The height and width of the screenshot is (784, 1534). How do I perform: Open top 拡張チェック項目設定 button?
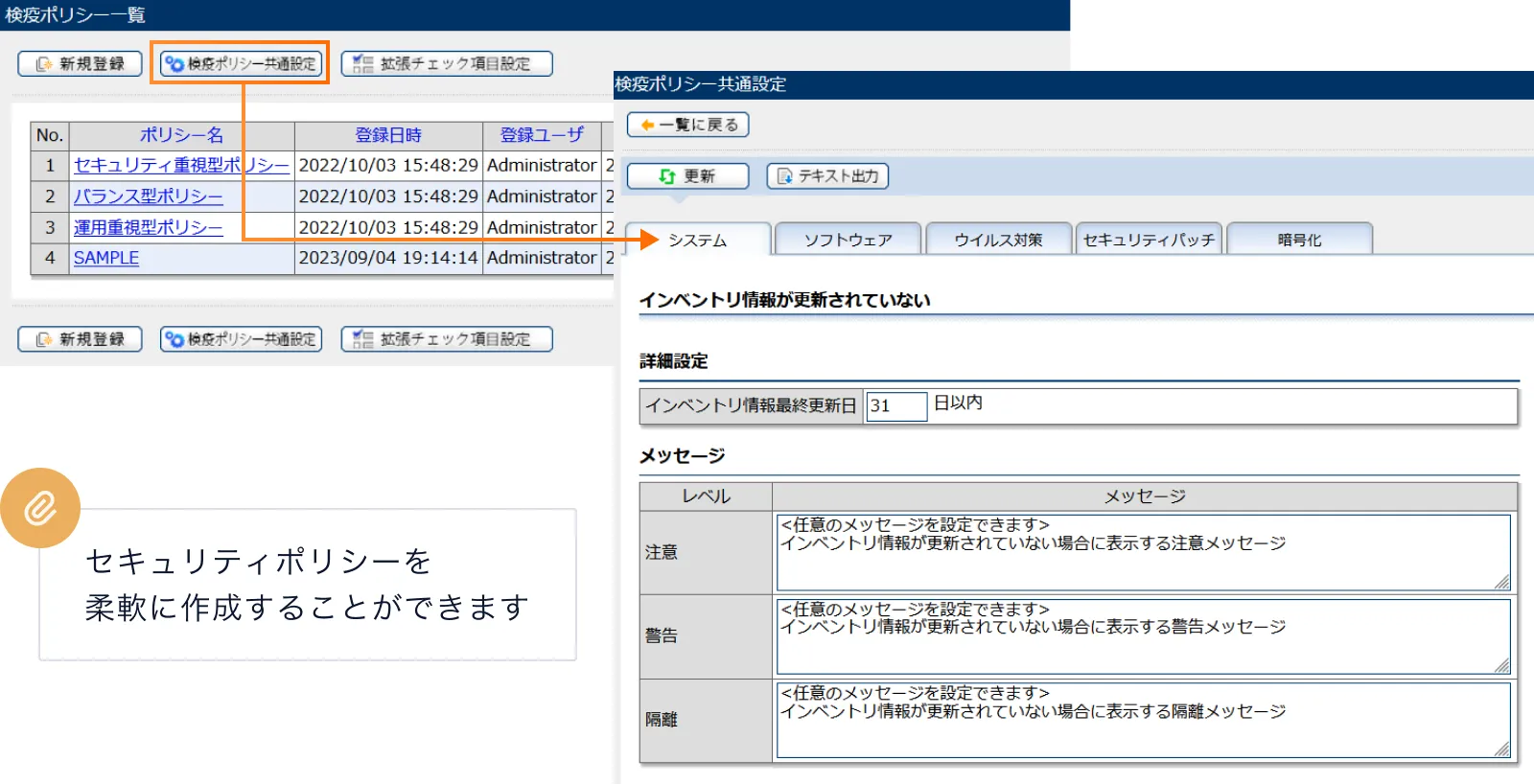pos(447,63)
